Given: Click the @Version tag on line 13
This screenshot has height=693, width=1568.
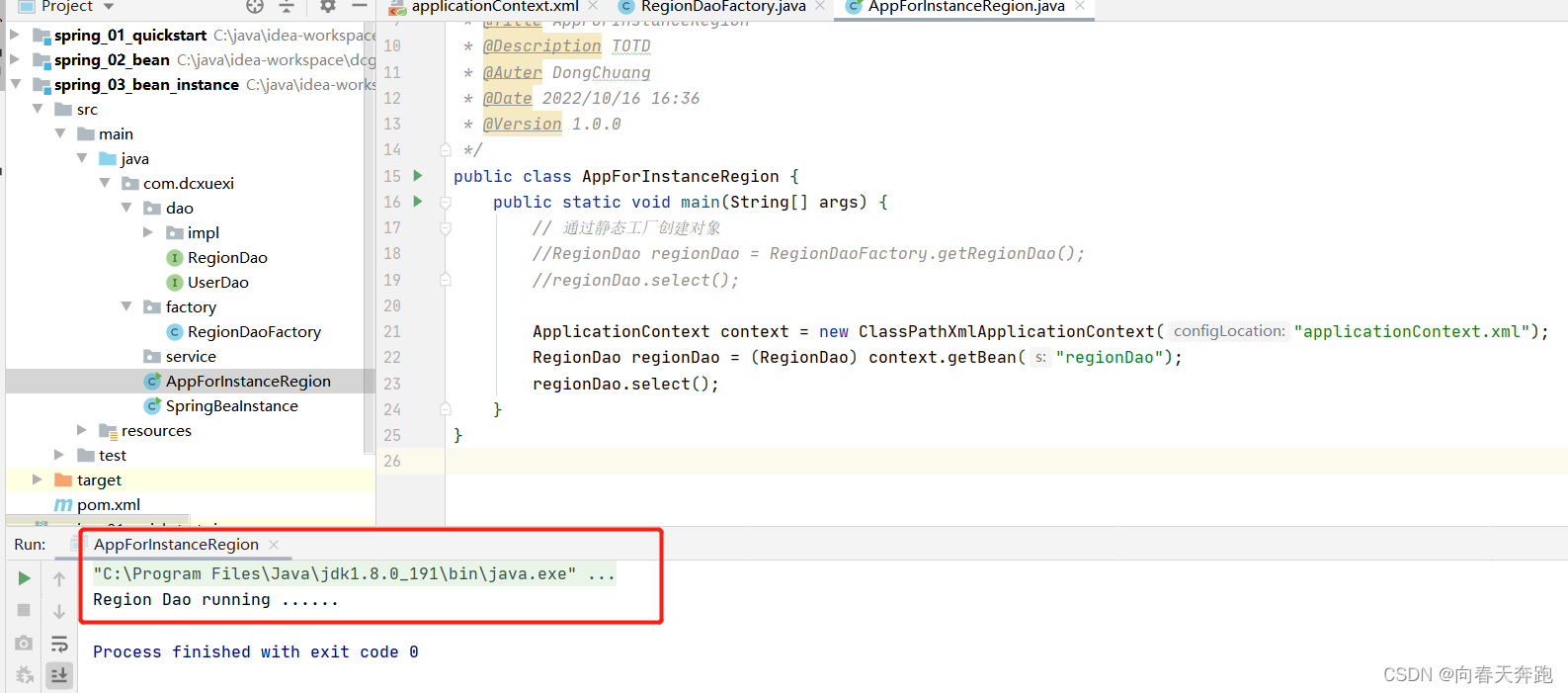Looking at the screenshot, I should tap(522, 125).
